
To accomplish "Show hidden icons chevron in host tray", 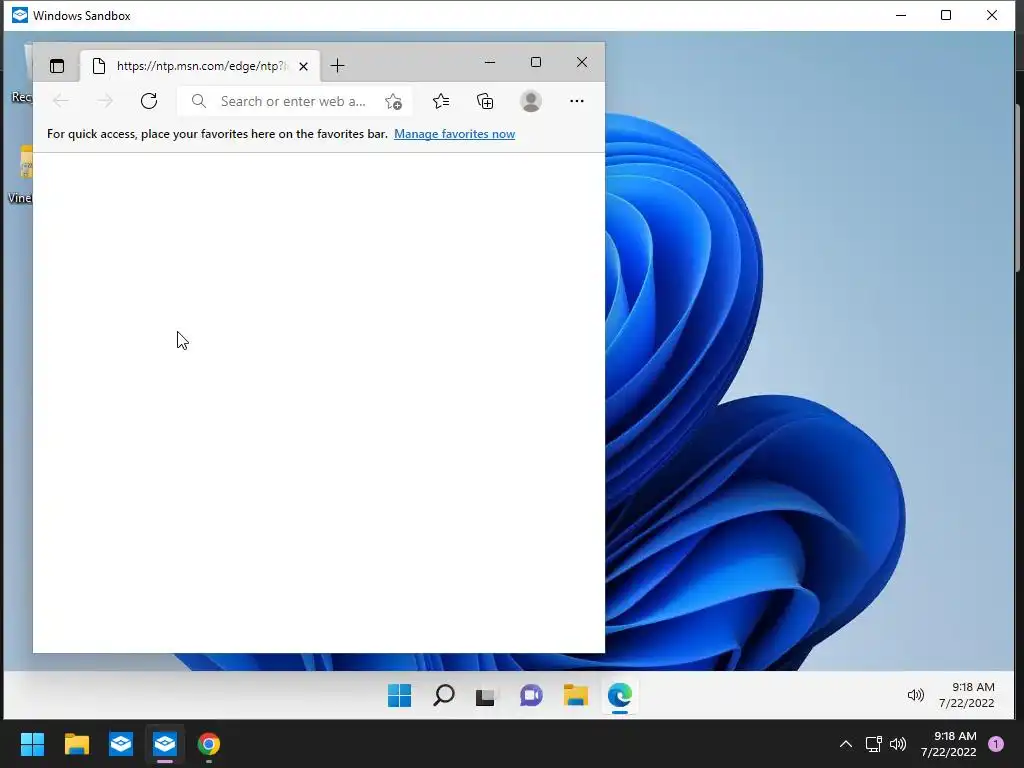I will click(846, 744).
